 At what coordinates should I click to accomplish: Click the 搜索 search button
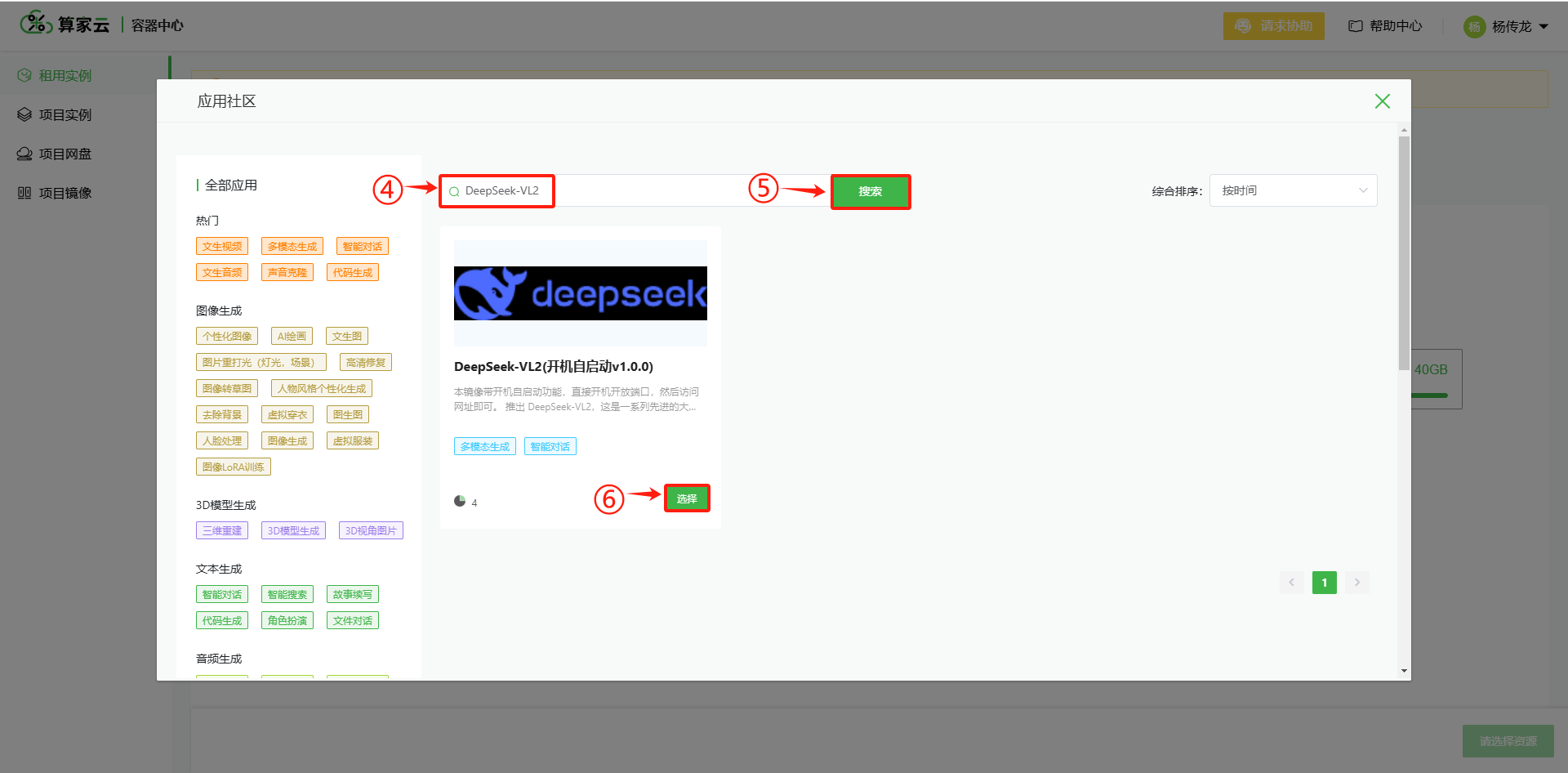[x=871, y=191]
